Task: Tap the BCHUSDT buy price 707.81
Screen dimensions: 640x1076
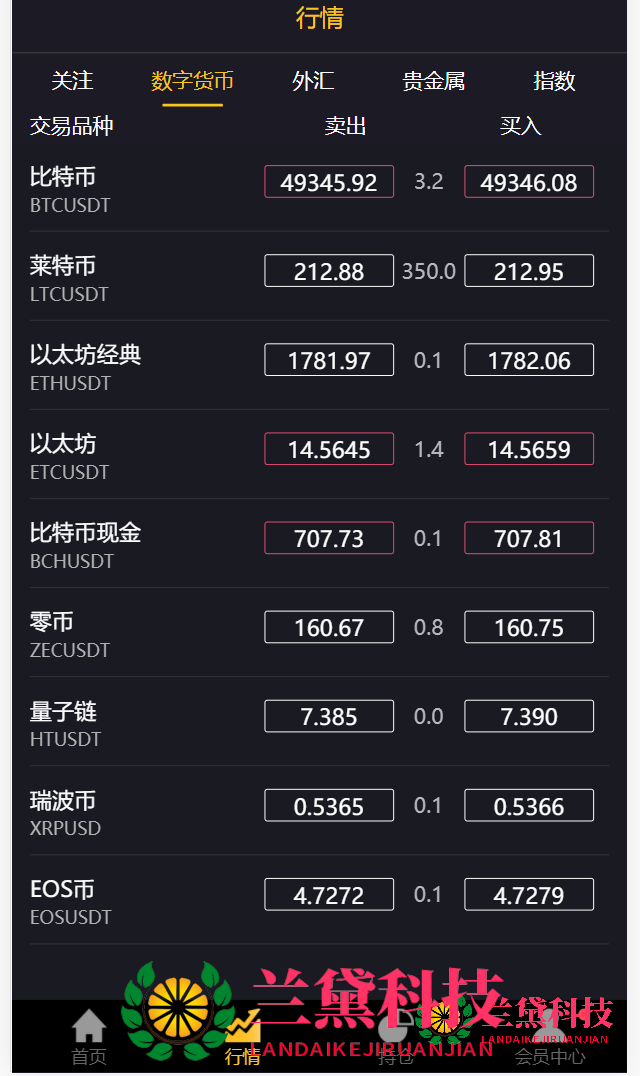Action: point(529,538)
